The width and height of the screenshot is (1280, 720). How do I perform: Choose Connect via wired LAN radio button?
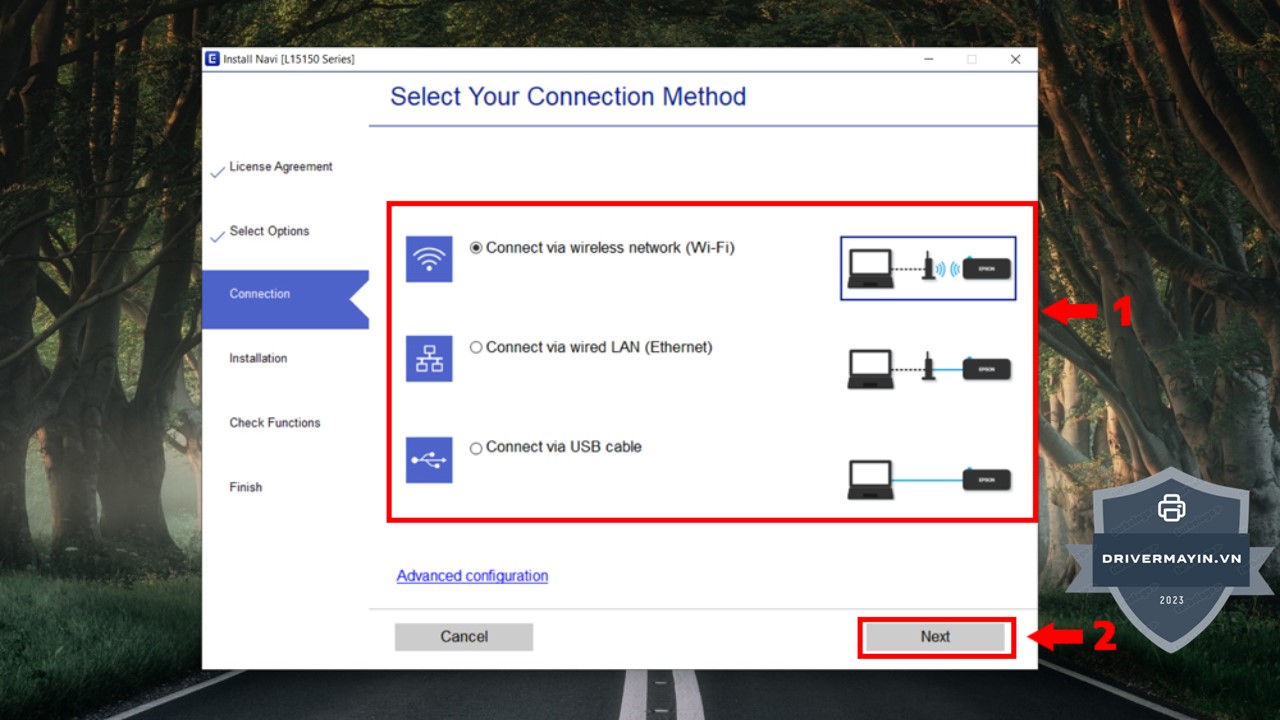point(476,348)
